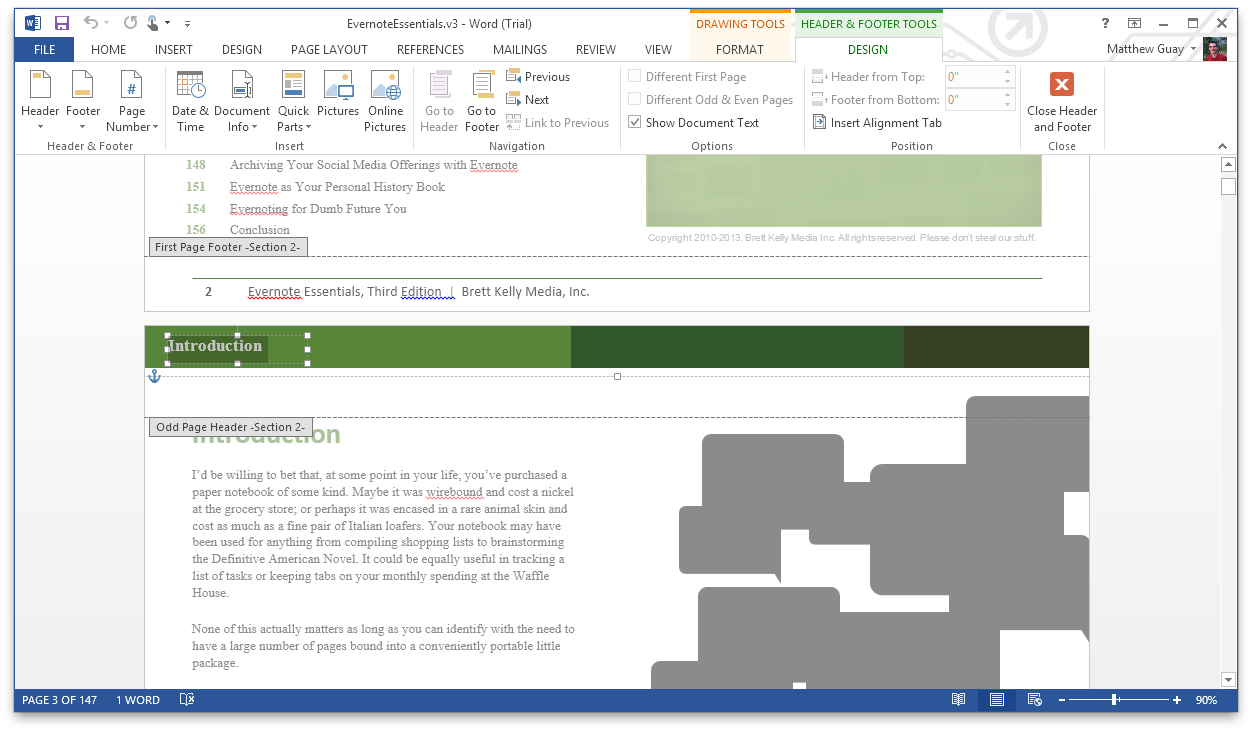
Task: Open undo history dropdown arrow
Action: 107,23
